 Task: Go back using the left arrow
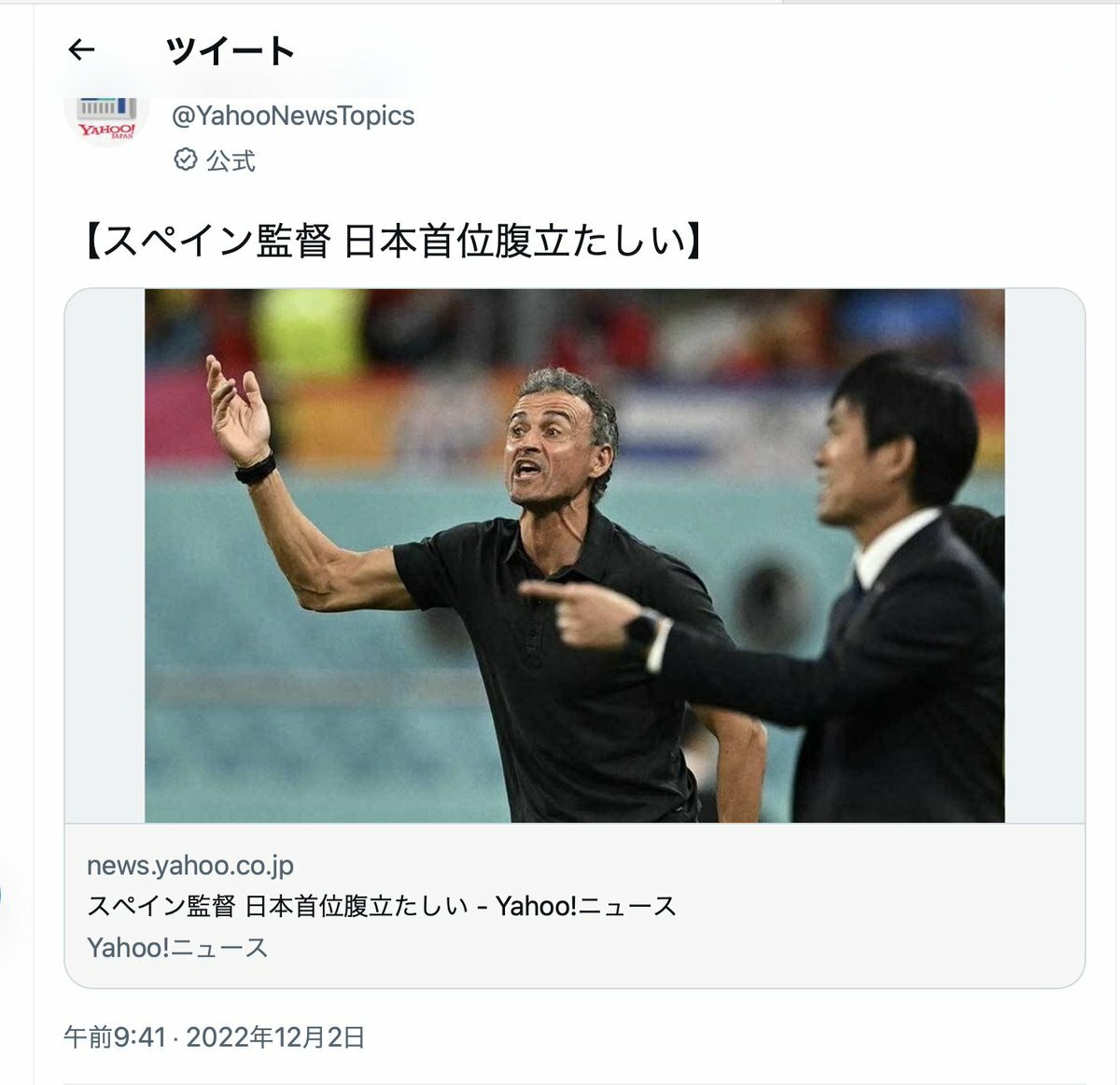pyautogui.click(x=82, y=49)
